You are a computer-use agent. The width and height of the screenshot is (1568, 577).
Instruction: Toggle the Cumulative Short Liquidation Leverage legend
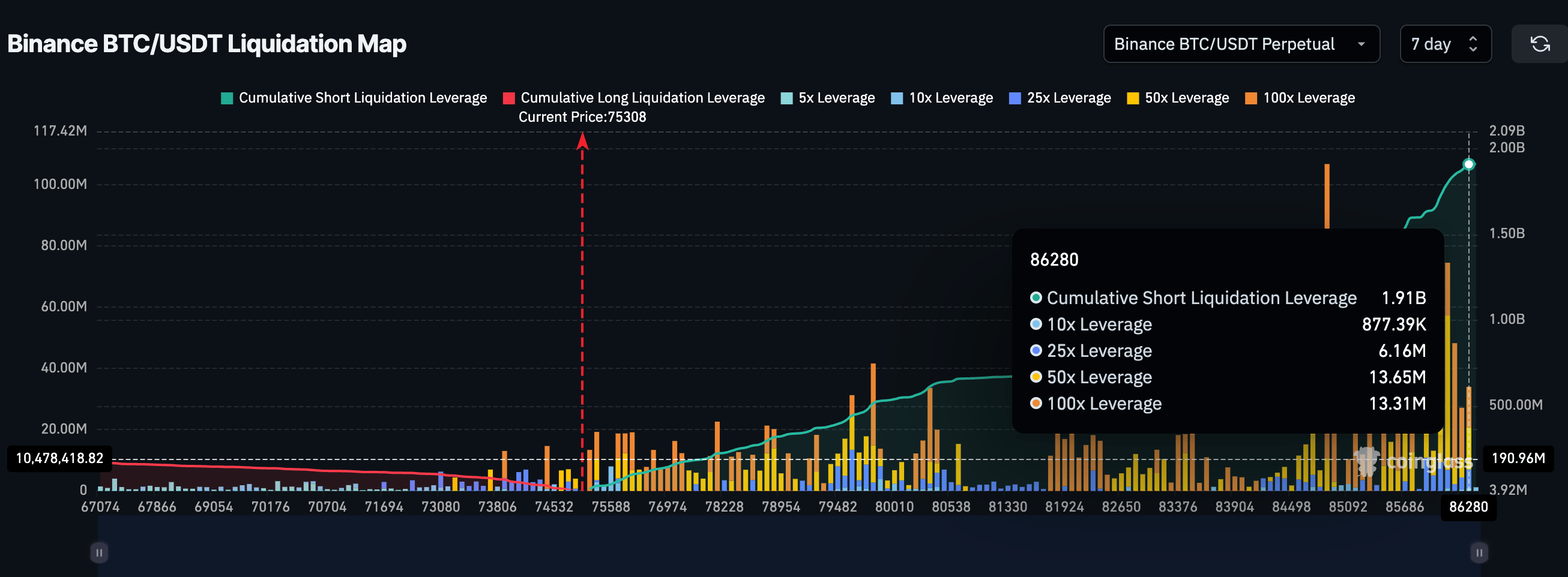[x=353, y=97]
